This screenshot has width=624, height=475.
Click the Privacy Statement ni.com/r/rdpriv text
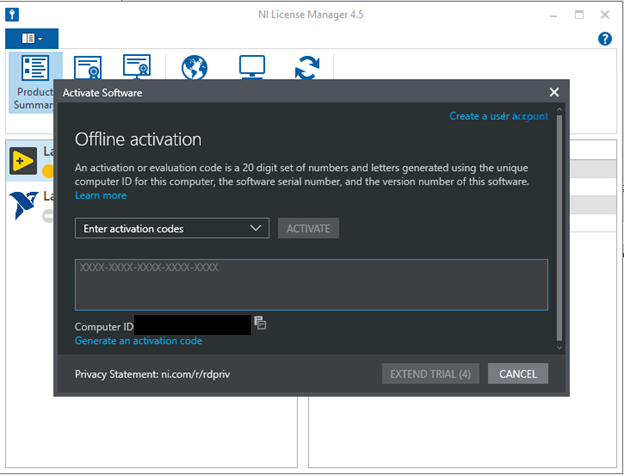(152, 374)
